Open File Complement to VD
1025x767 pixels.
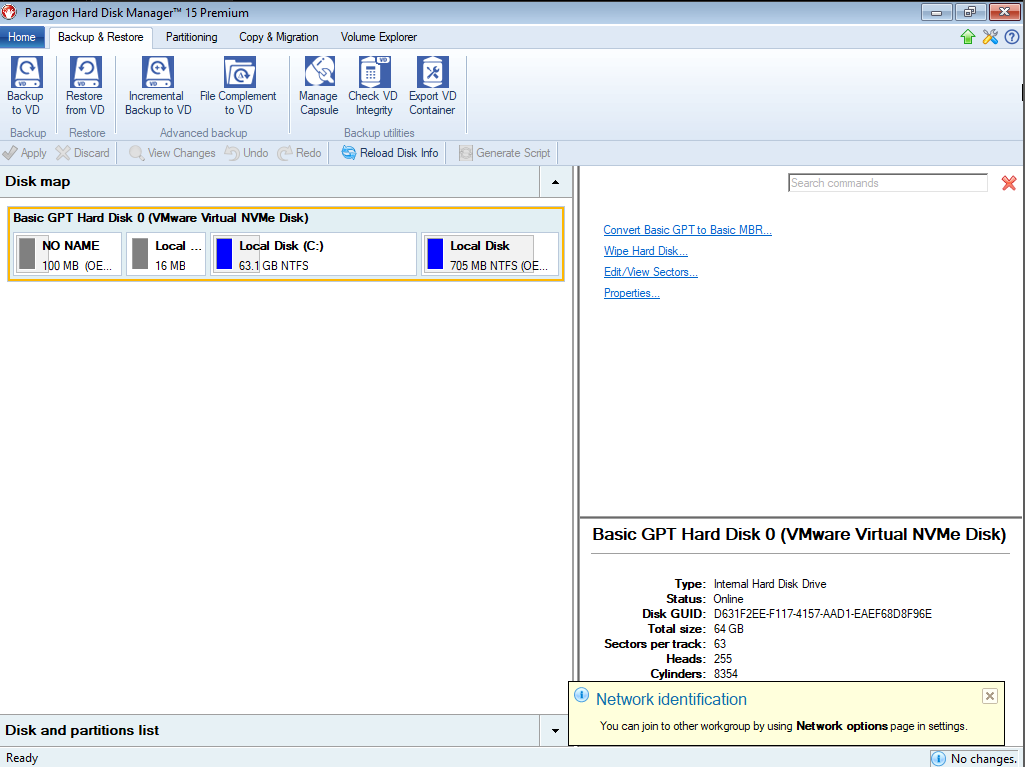[x=239, y=86]
